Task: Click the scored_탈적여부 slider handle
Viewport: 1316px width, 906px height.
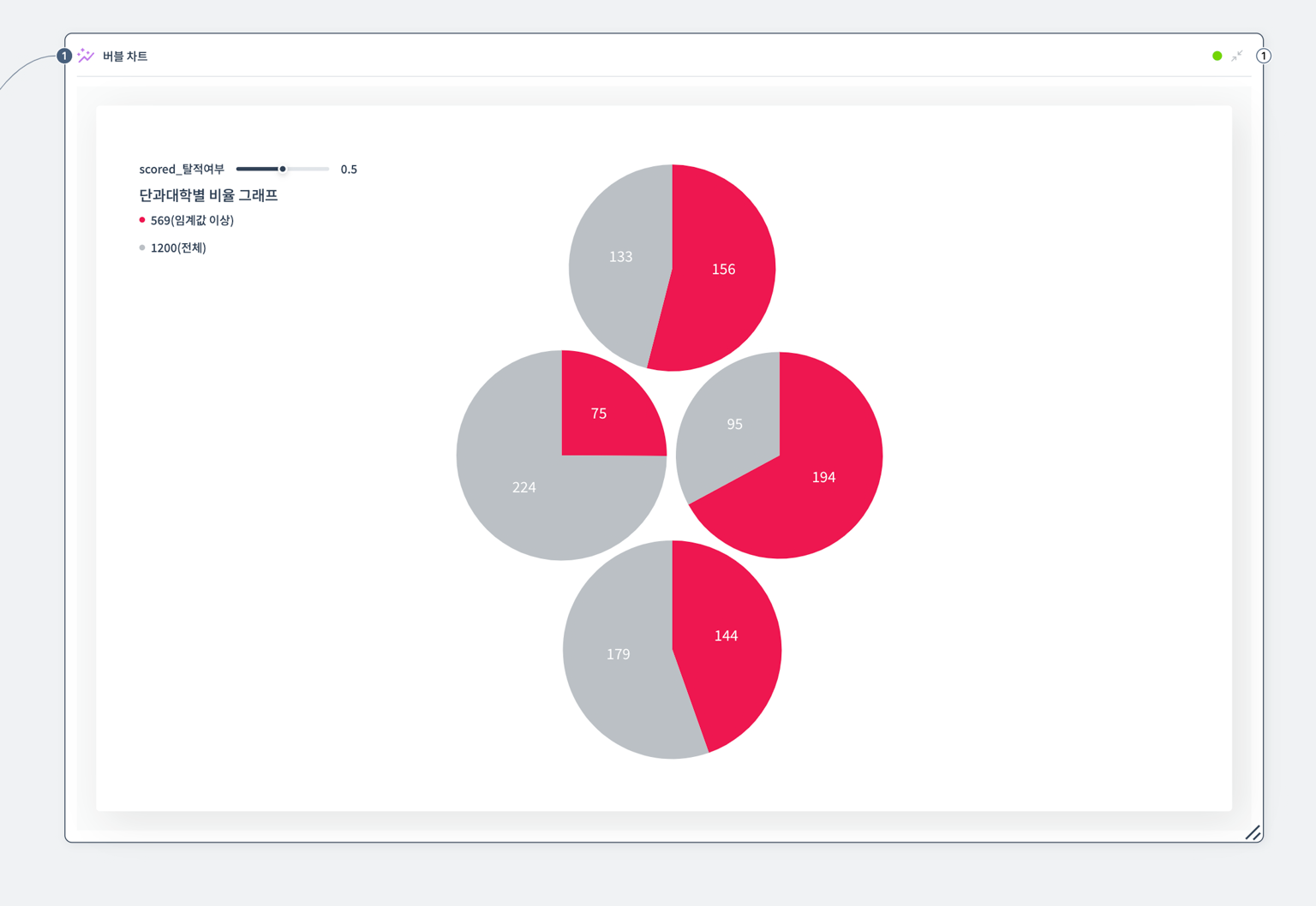Action: (283, 169)
